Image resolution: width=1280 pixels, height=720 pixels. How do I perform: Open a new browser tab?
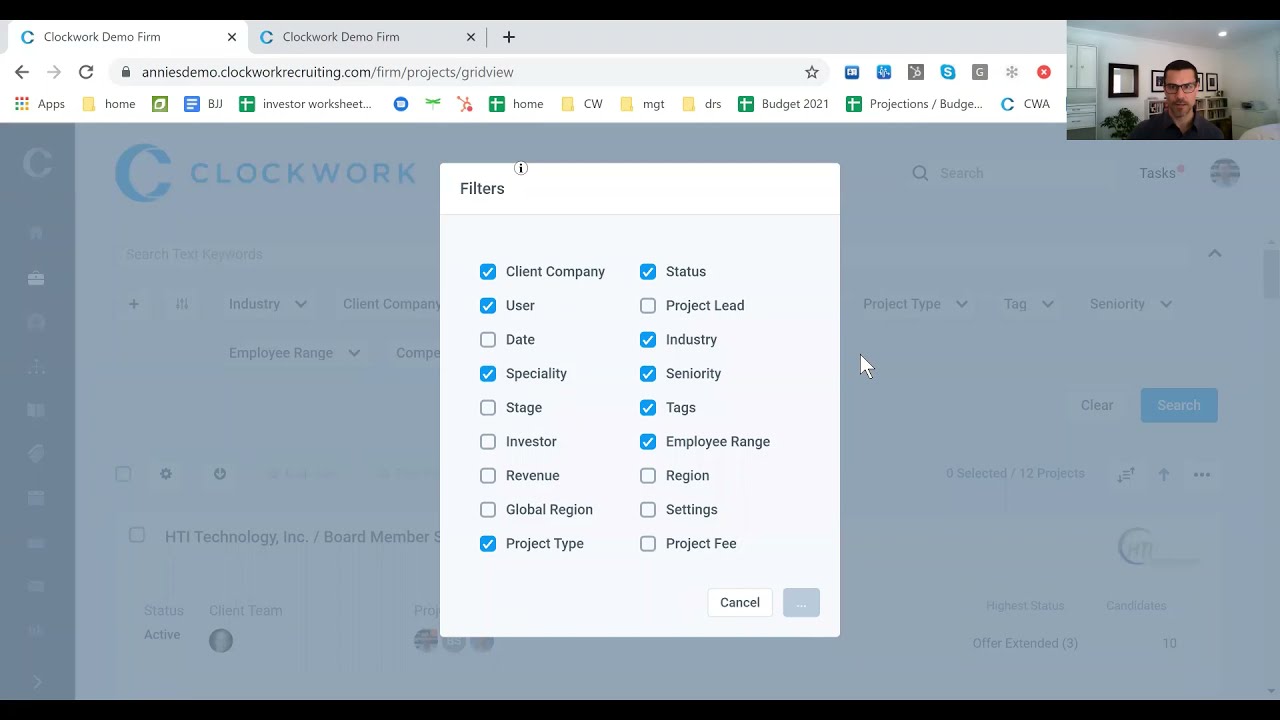(x=509, y=37)
